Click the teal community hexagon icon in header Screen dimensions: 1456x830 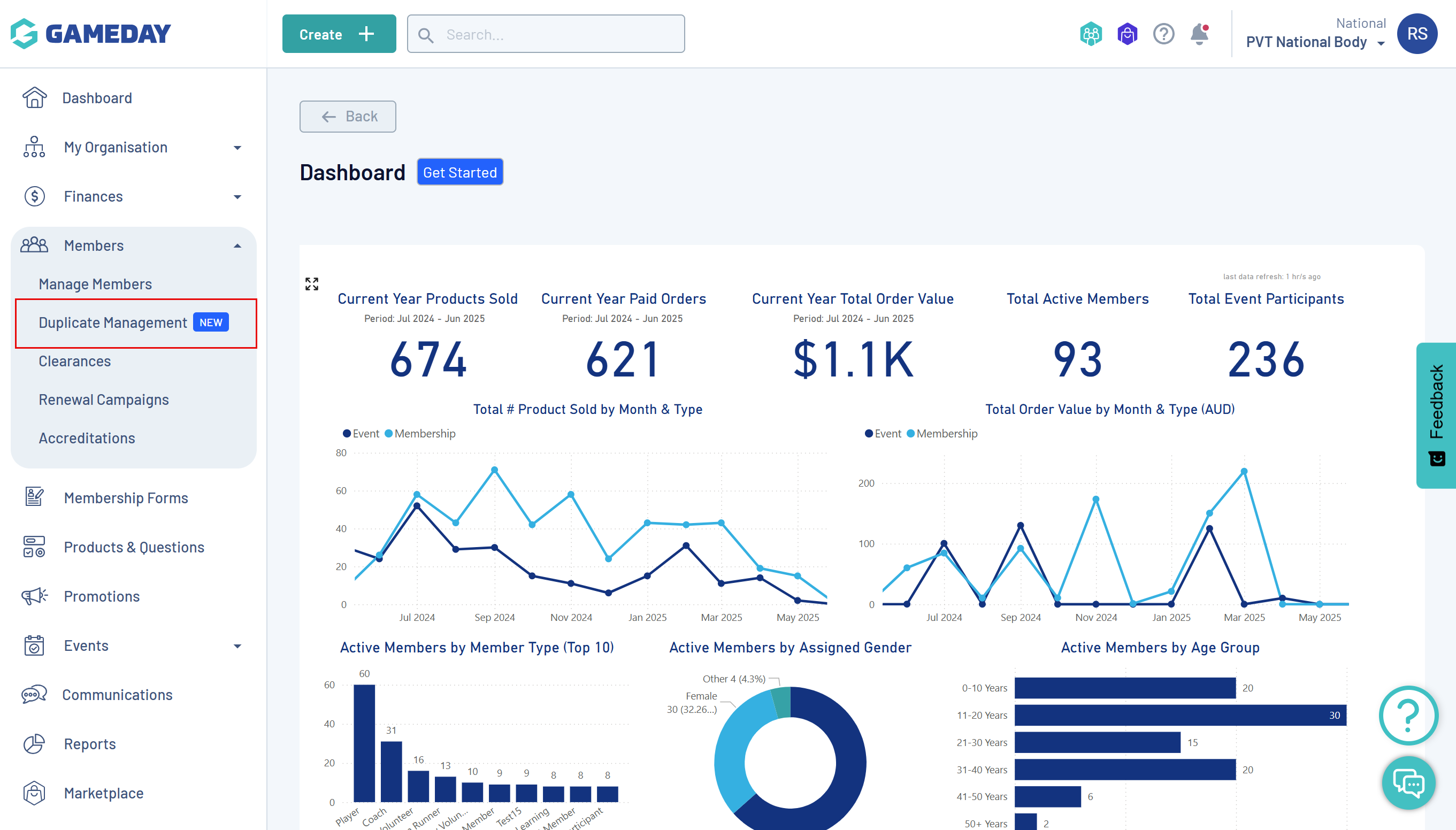[x=1091, y=34]
